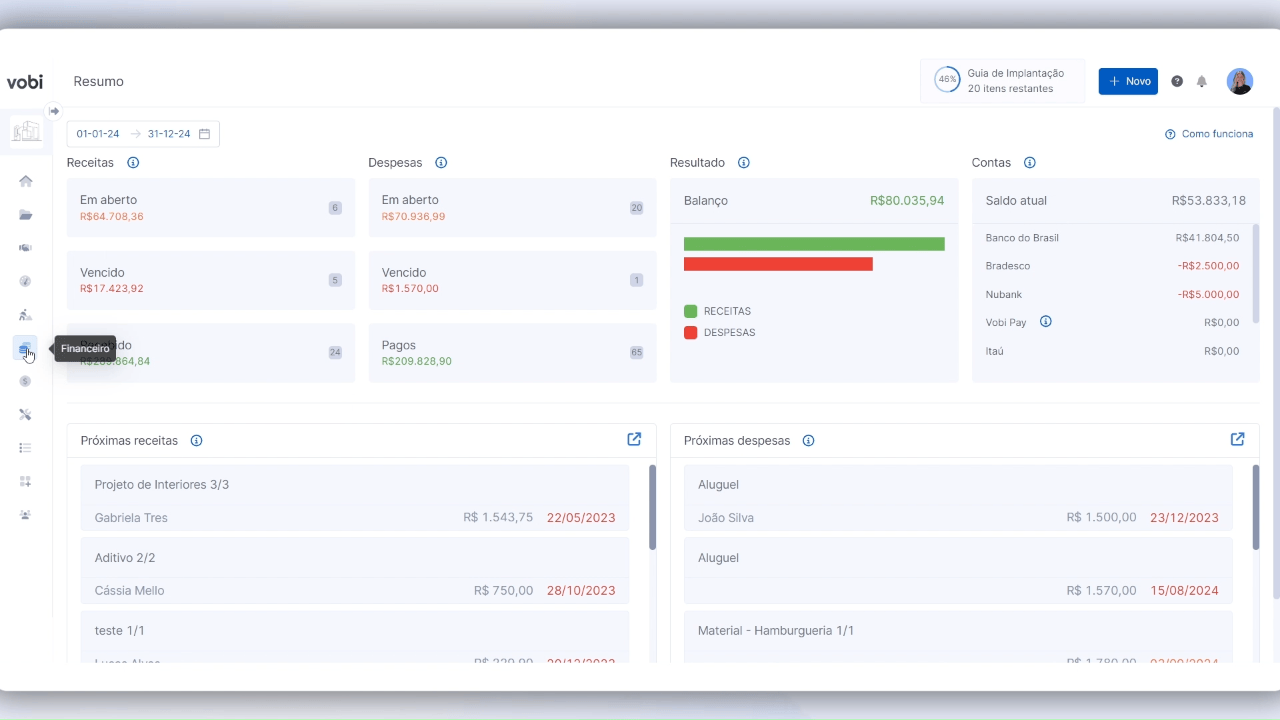Open the people icon in the sidebar
The width and height of the screenshot is (1280, 720).
coord(26,515)
